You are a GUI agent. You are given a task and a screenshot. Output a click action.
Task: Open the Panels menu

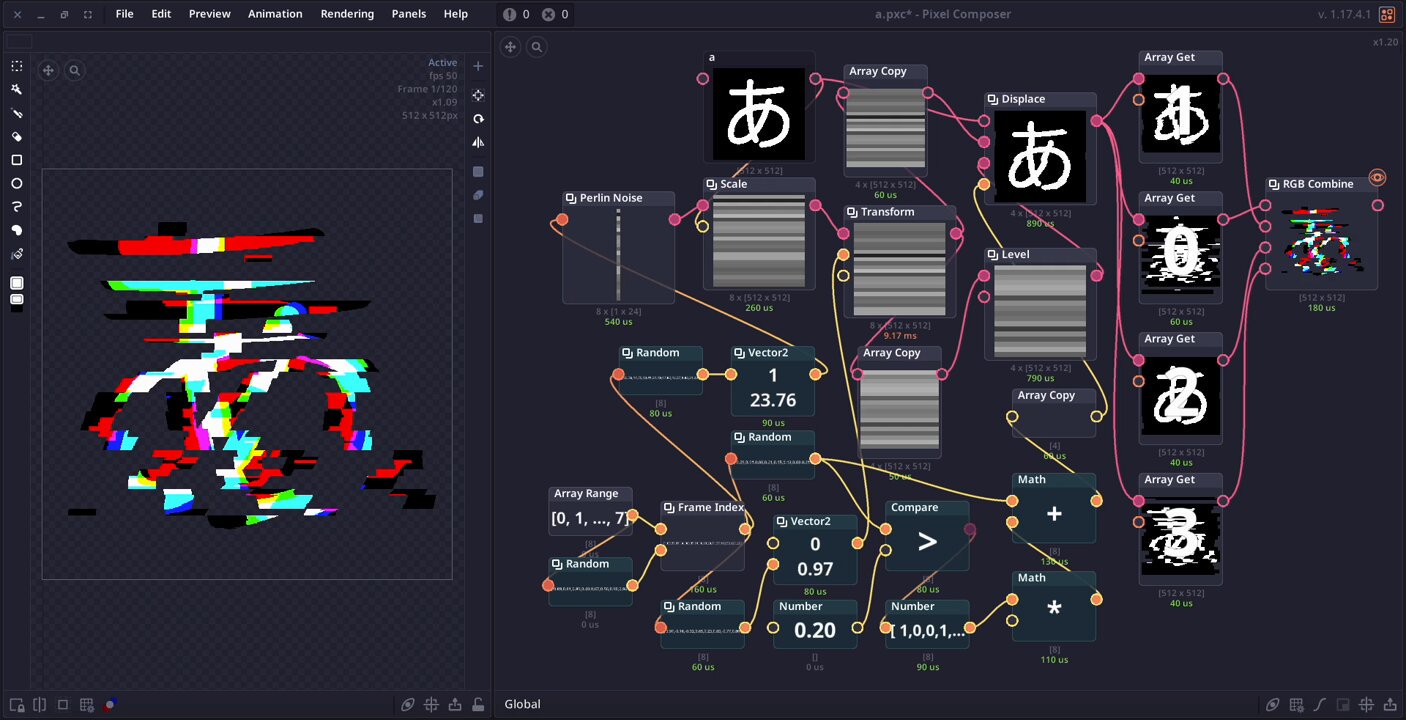click(x=408, y=14)
